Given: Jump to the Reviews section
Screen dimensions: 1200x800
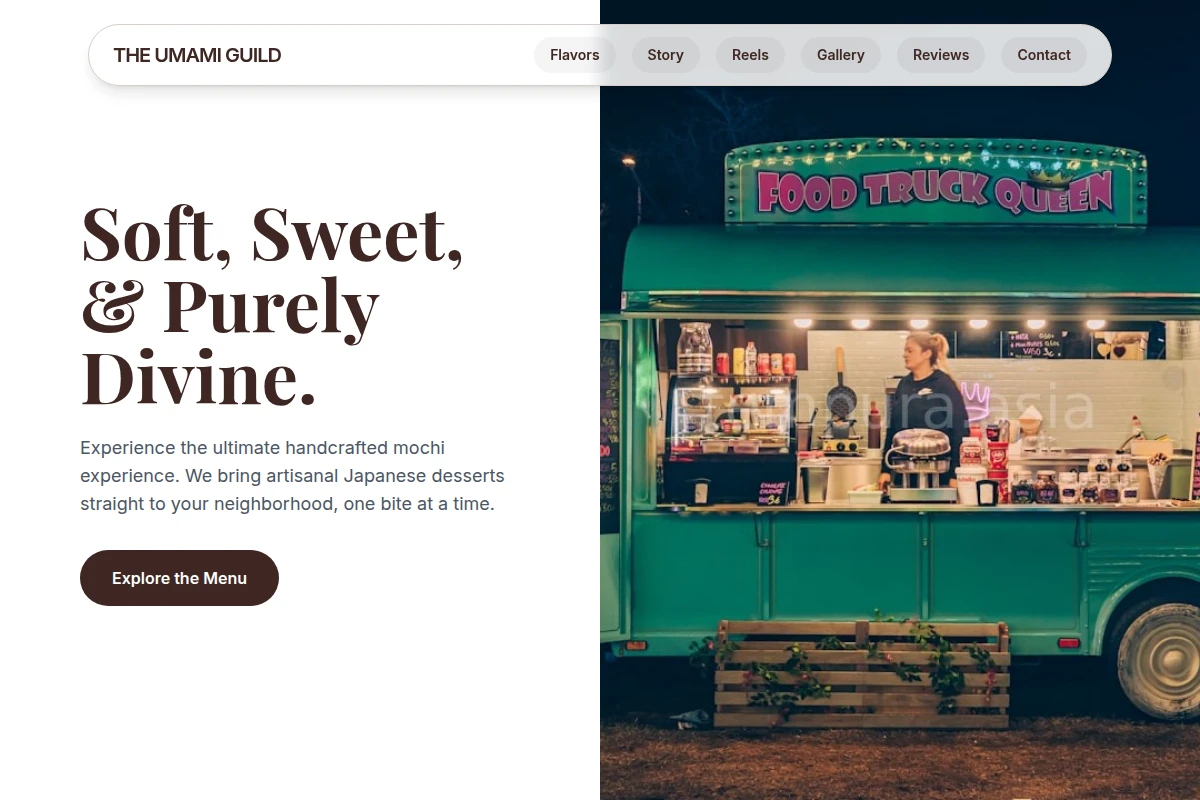Looking at the screenshot, I should 941,55.
